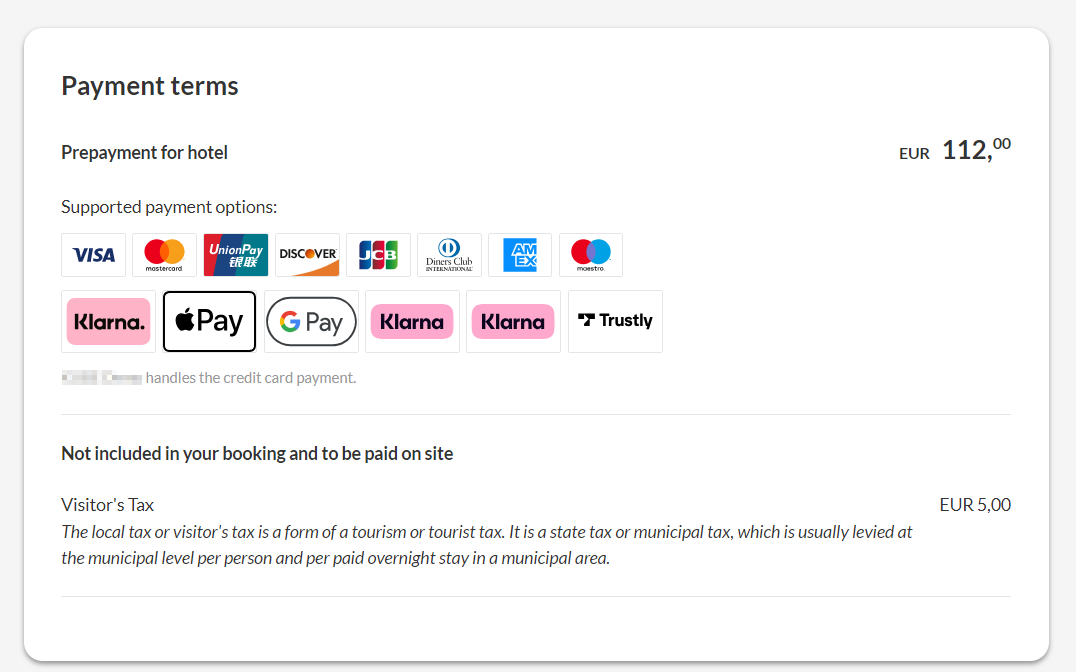Choose the Apple Pay option

[x=210, y=322]
